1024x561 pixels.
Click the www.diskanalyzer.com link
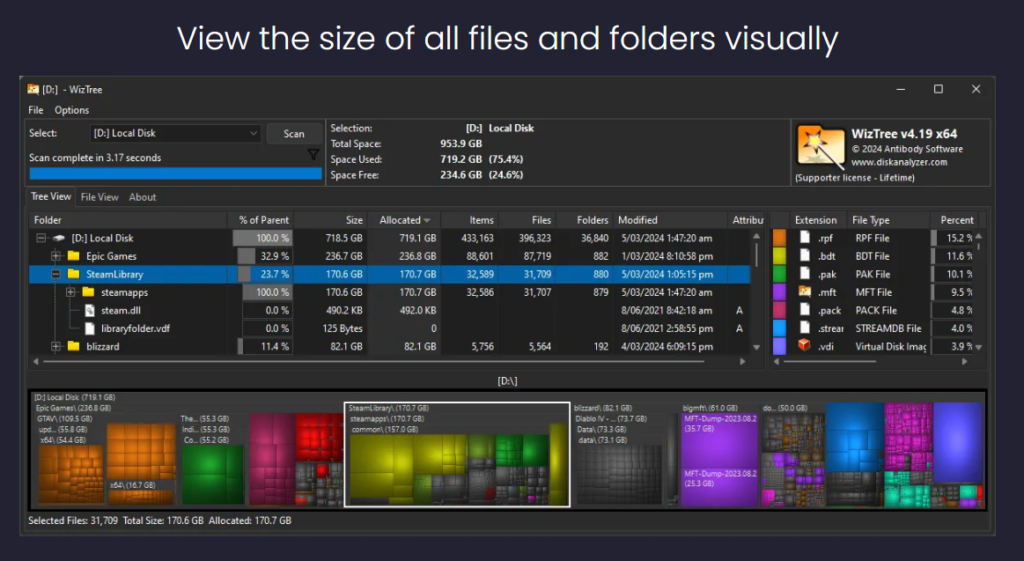coord(899,162)
